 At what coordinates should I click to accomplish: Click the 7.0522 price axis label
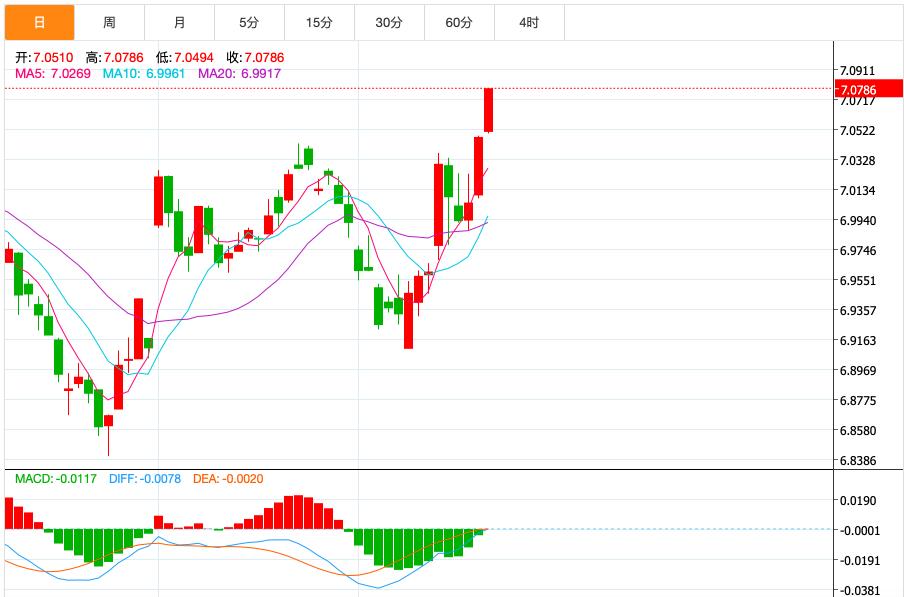tap(857, 131)
